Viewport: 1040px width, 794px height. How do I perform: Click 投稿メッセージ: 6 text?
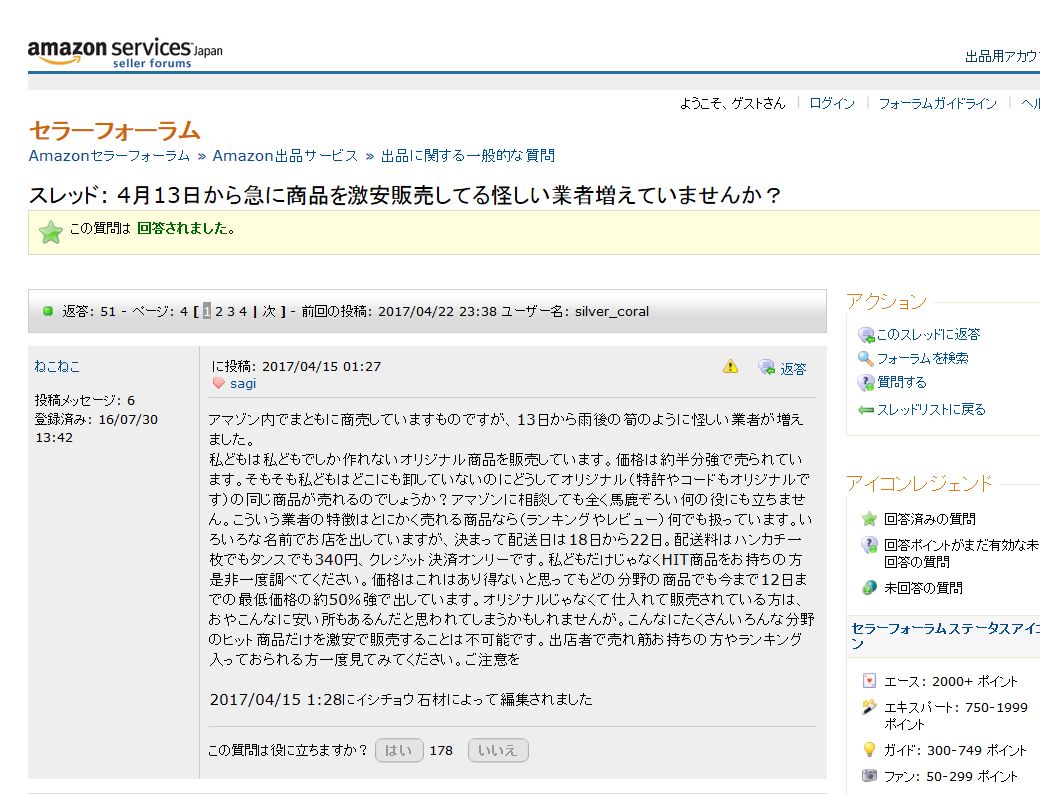[85, 401]
